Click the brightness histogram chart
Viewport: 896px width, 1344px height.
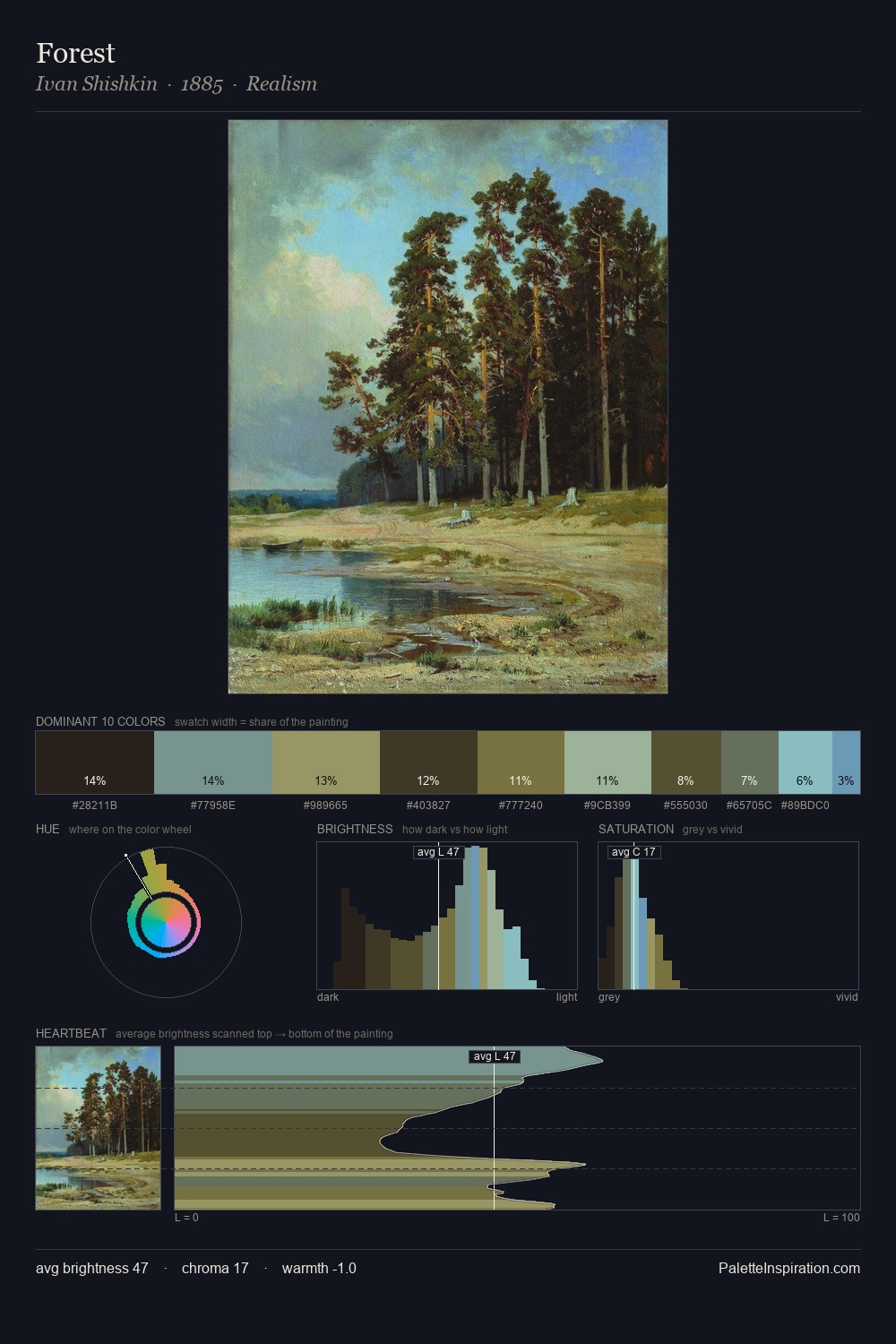pos(447,916)
